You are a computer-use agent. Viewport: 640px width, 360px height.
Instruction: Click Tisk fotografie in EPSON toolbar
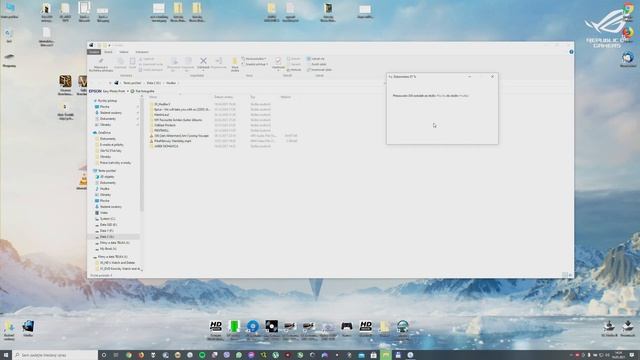pos(142,91)
